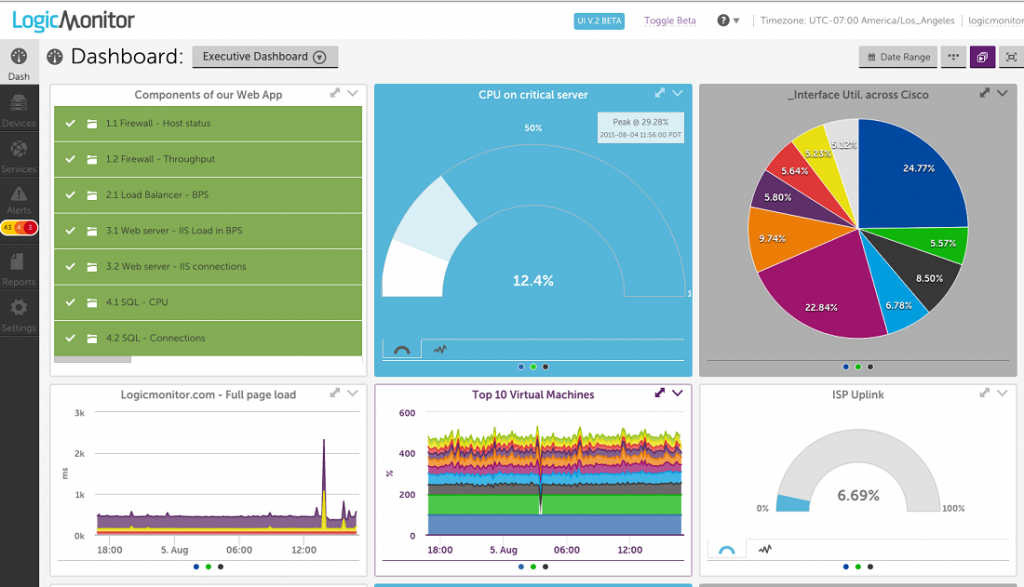Open the Devices section in the sidebar
Screen dimensions: 1024x587
tap(18, 107)
